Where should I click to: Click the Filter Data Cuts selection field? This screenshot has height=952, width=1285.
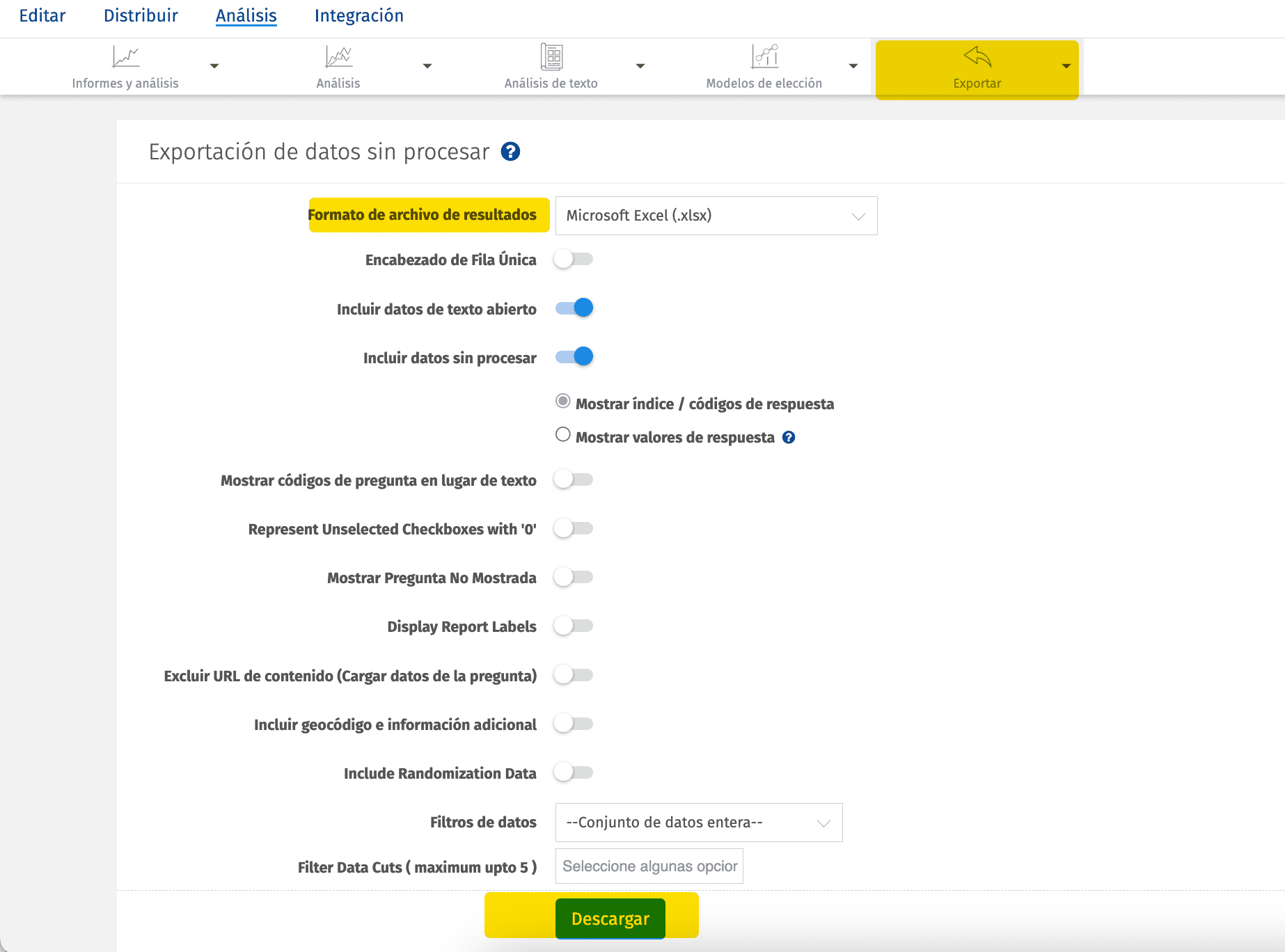[648, 866]
